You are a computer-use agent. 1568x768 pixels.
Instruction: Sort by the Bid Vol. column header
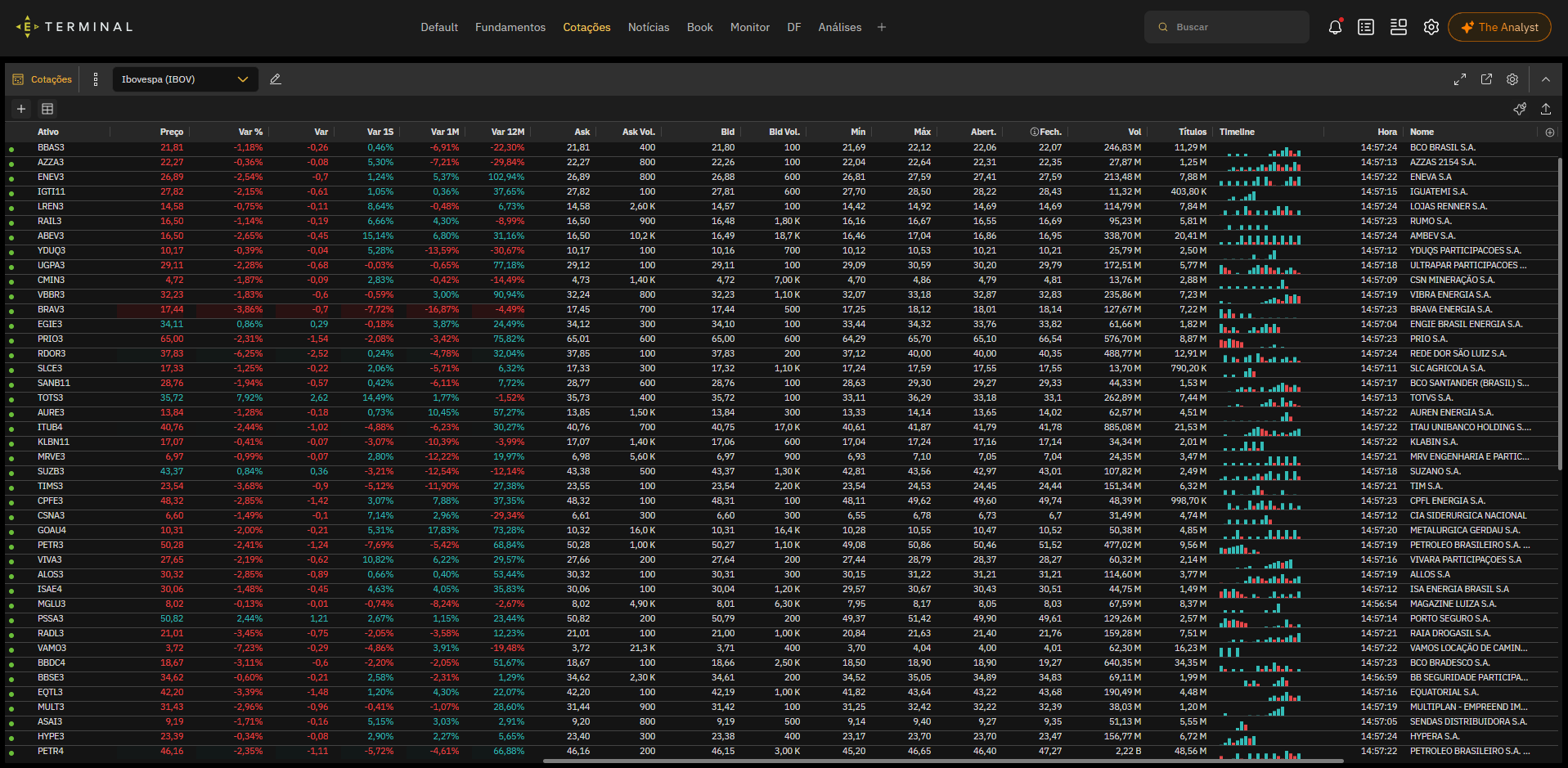(x=784, y=132)
